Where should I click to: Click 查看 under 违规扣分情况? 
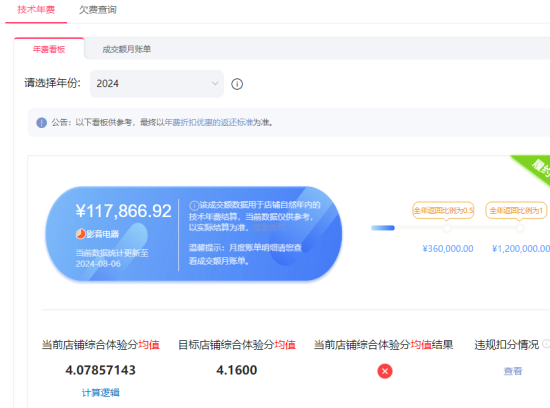[x=513, y=371]
